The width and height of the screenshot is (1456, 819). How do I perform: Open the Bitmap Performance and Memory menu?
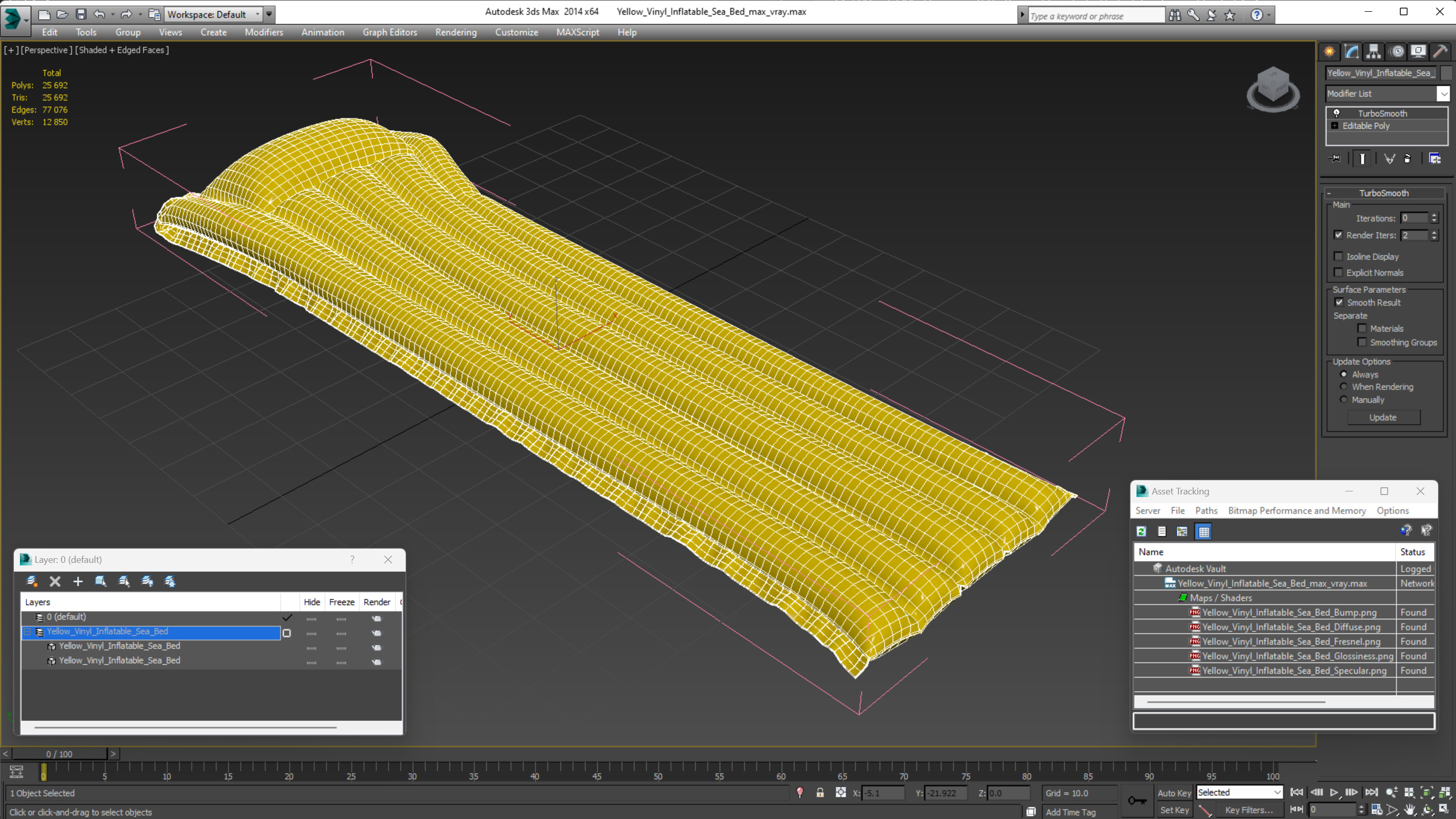(x=1297, y=510)
